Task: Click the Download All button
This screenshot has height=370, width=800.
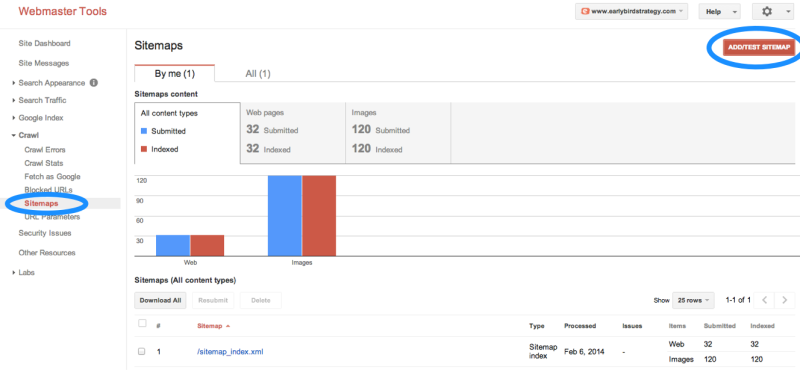Action: [160, 301]
